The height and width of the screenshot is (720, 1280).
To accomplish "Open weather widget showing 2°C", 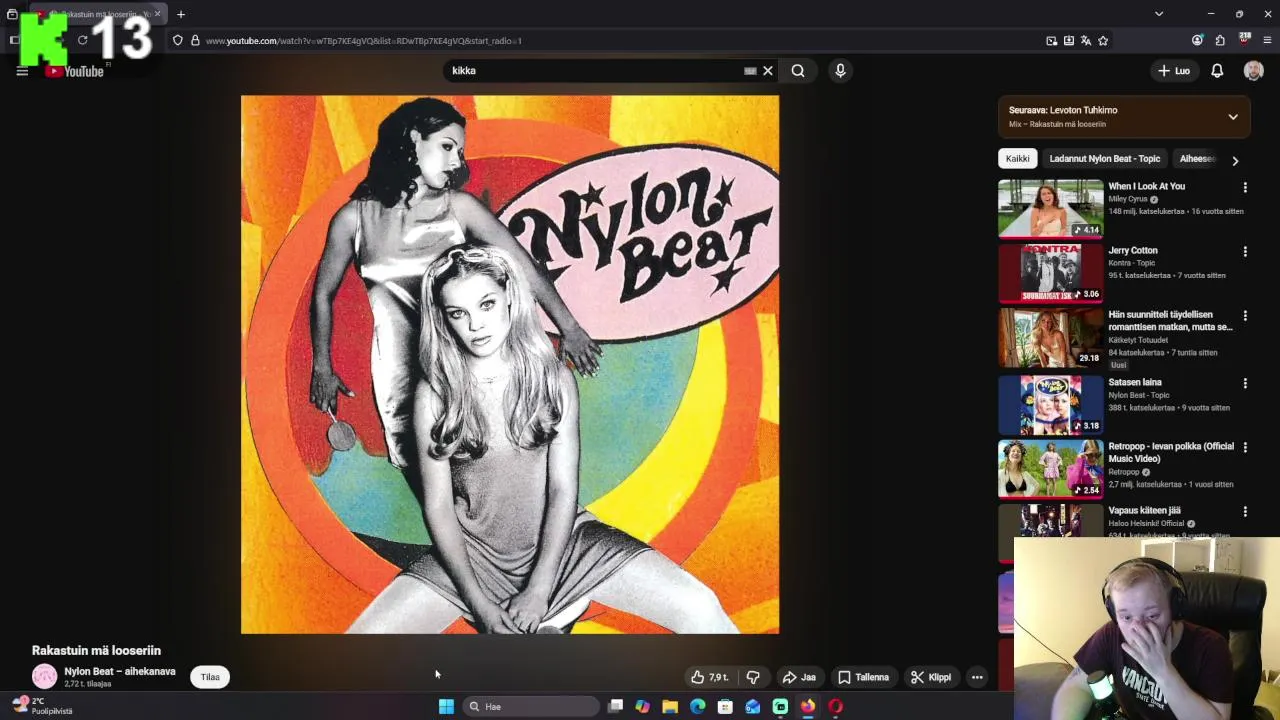I will click(42, 706).
